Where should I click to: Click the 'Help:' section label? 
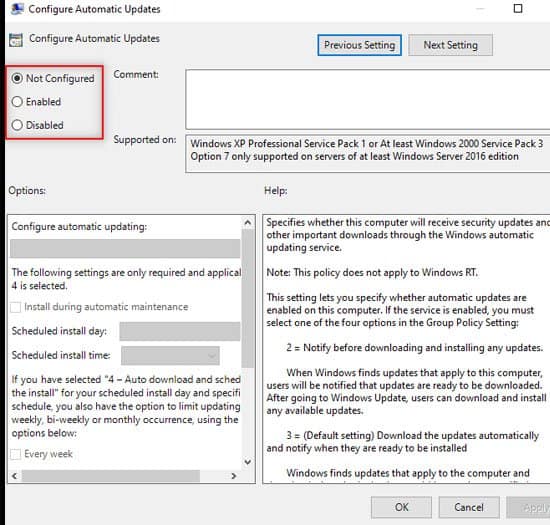pos(276,190)
